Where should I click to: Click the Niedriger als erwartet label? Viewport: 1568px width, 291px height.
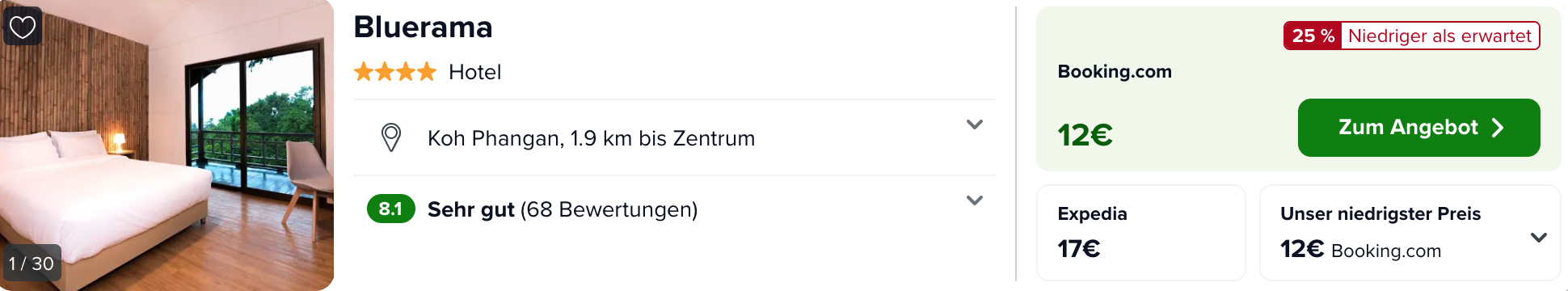1439,36
